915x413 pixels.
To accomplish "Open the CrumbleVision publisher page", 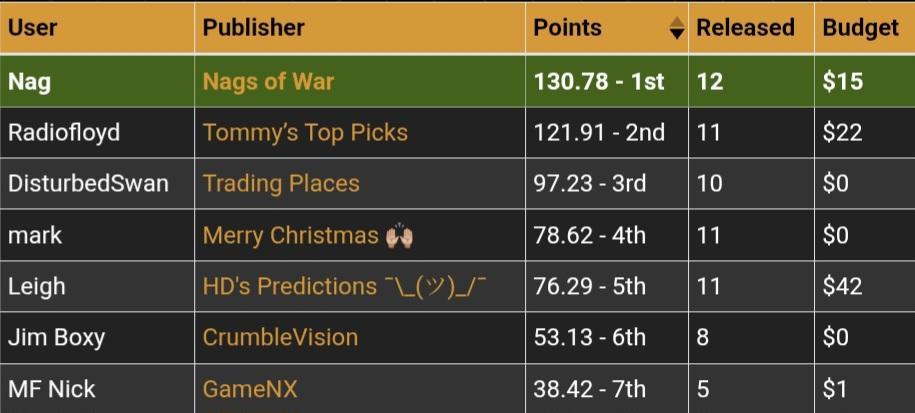I will 280,337.
